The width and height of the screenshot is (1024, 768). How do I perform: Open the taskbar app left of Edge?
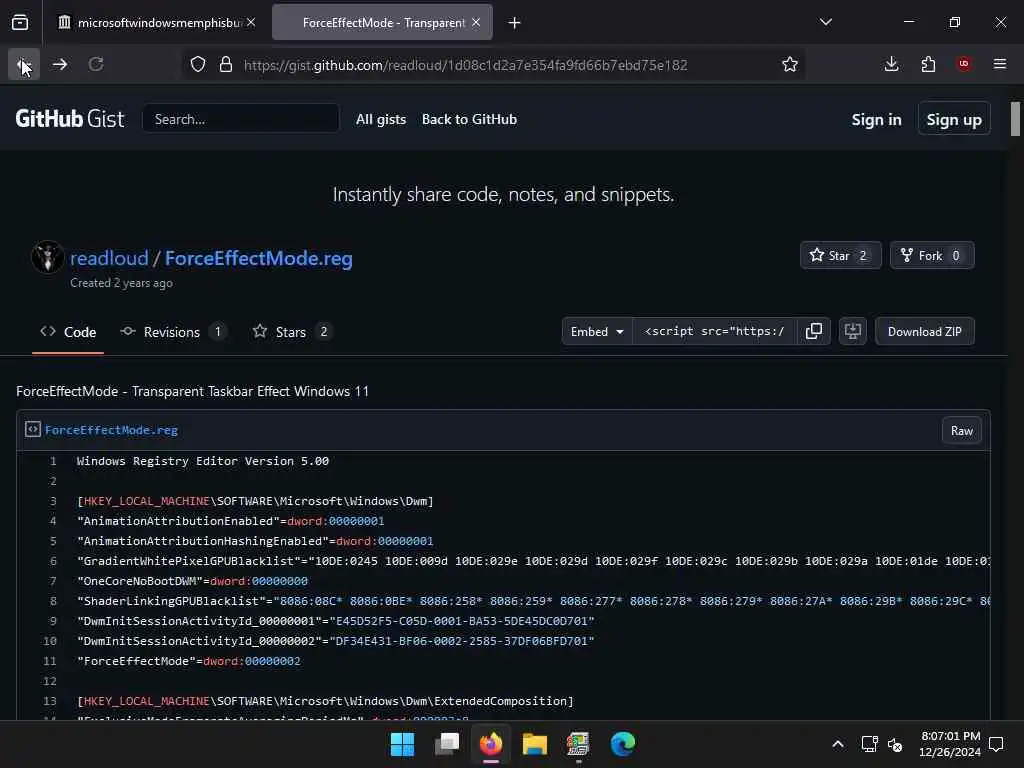[x=579, y=744]
